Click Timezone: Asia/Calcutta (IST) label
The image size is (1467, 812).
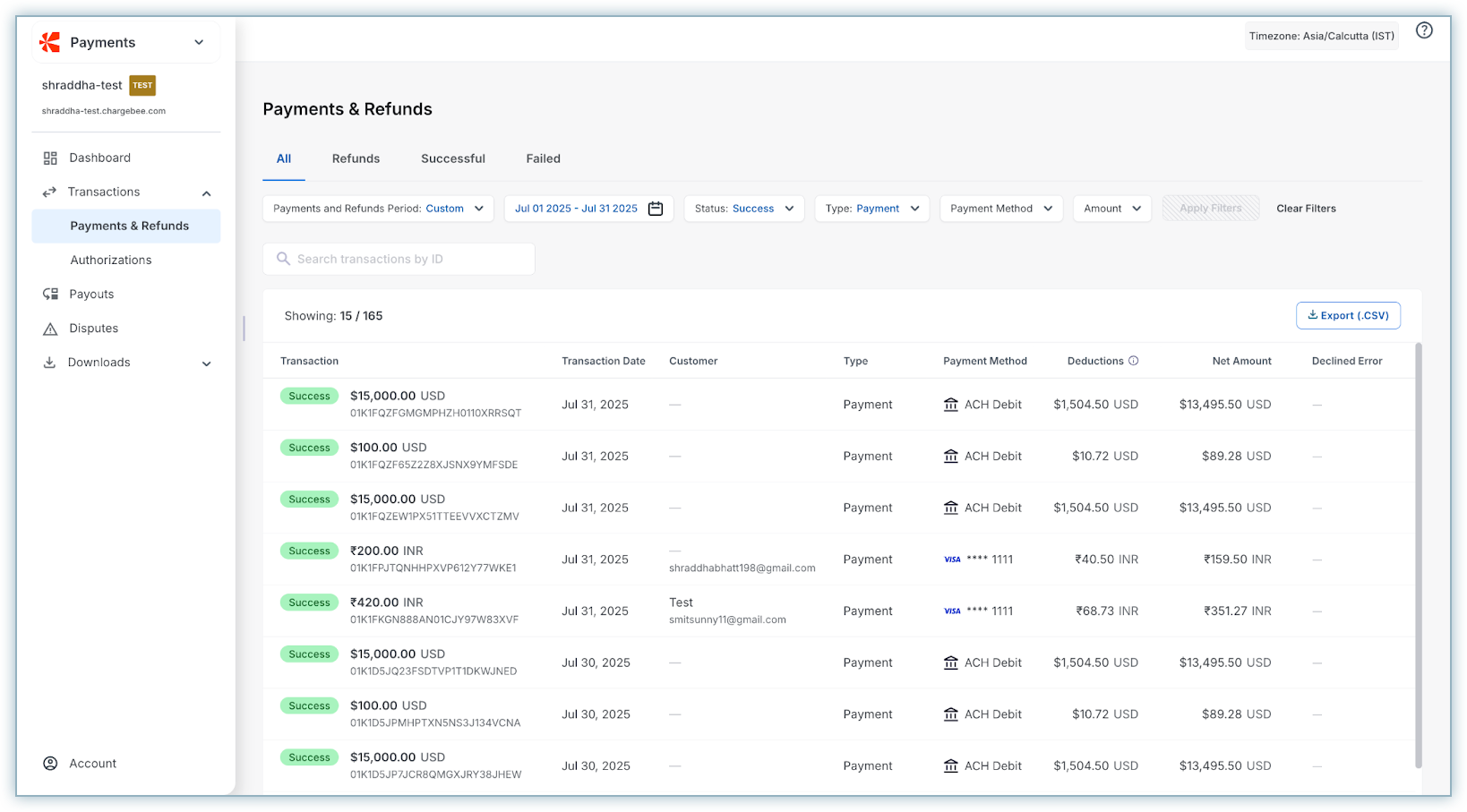[1321, 36]
